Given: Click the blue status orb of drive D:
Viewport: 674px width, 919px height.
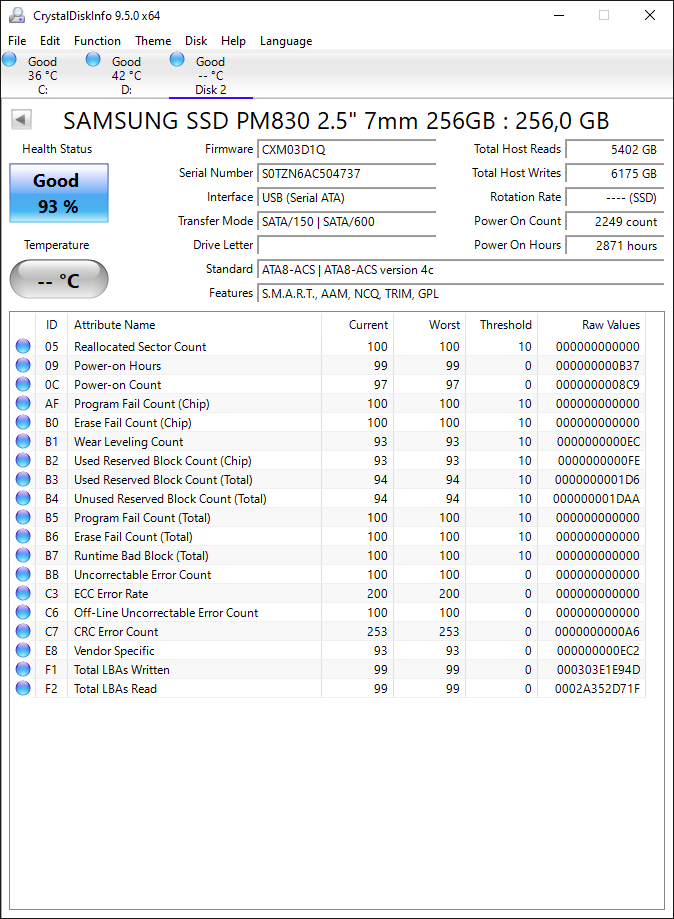Looking at the screenshot, I should [93, 59].
